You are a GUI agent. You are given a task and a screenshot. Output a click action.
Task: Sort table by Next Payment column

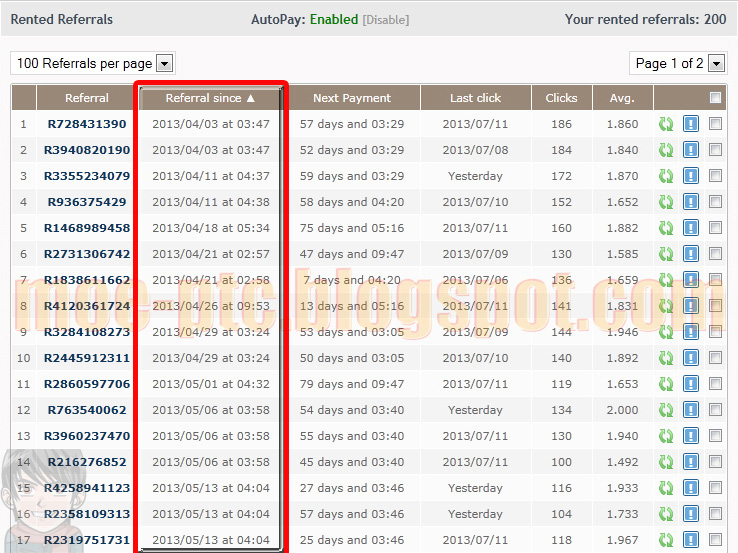(x=352, y=98)
